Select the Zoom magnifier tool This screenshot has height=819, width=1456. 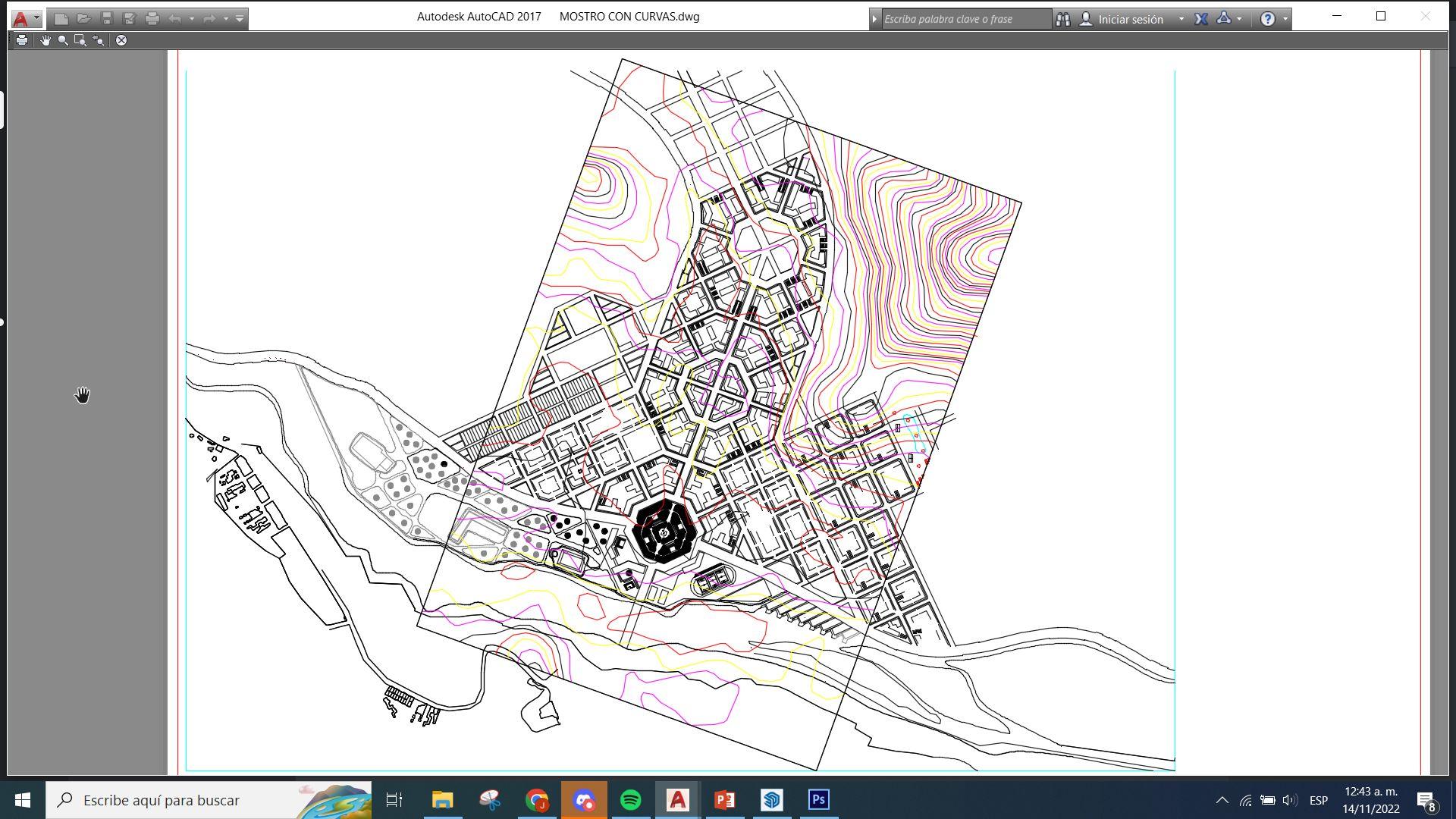pyautogui.click(x=63, y=40)
